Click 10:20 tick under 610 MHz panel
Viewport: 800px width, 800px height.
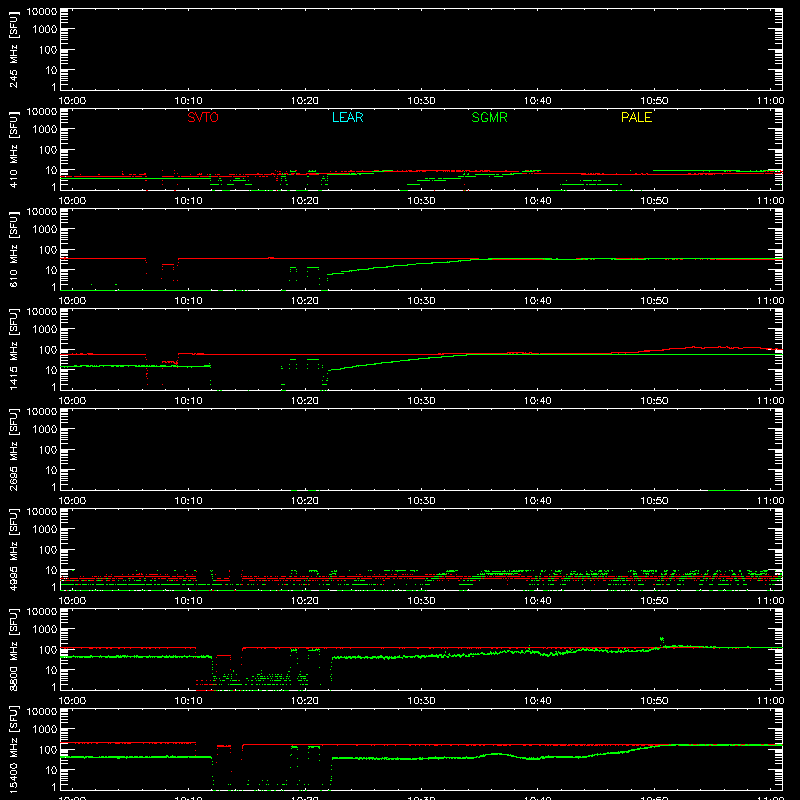point(305,301)
